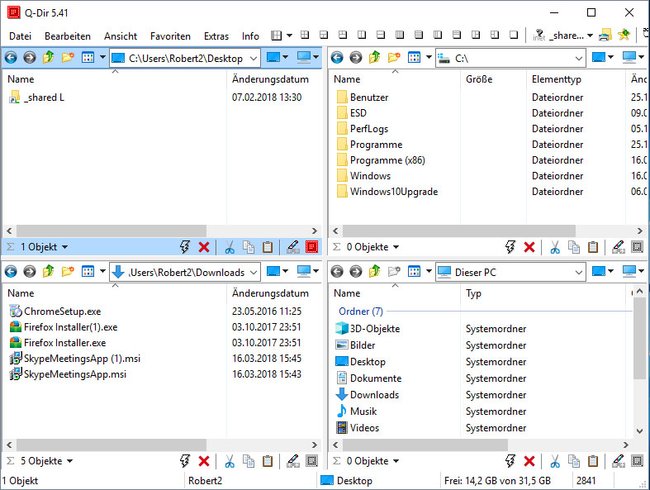Sort by Größe column in C:\ pane
The width and height of the screenshot is (650, 490).
(x=479, y=79)
